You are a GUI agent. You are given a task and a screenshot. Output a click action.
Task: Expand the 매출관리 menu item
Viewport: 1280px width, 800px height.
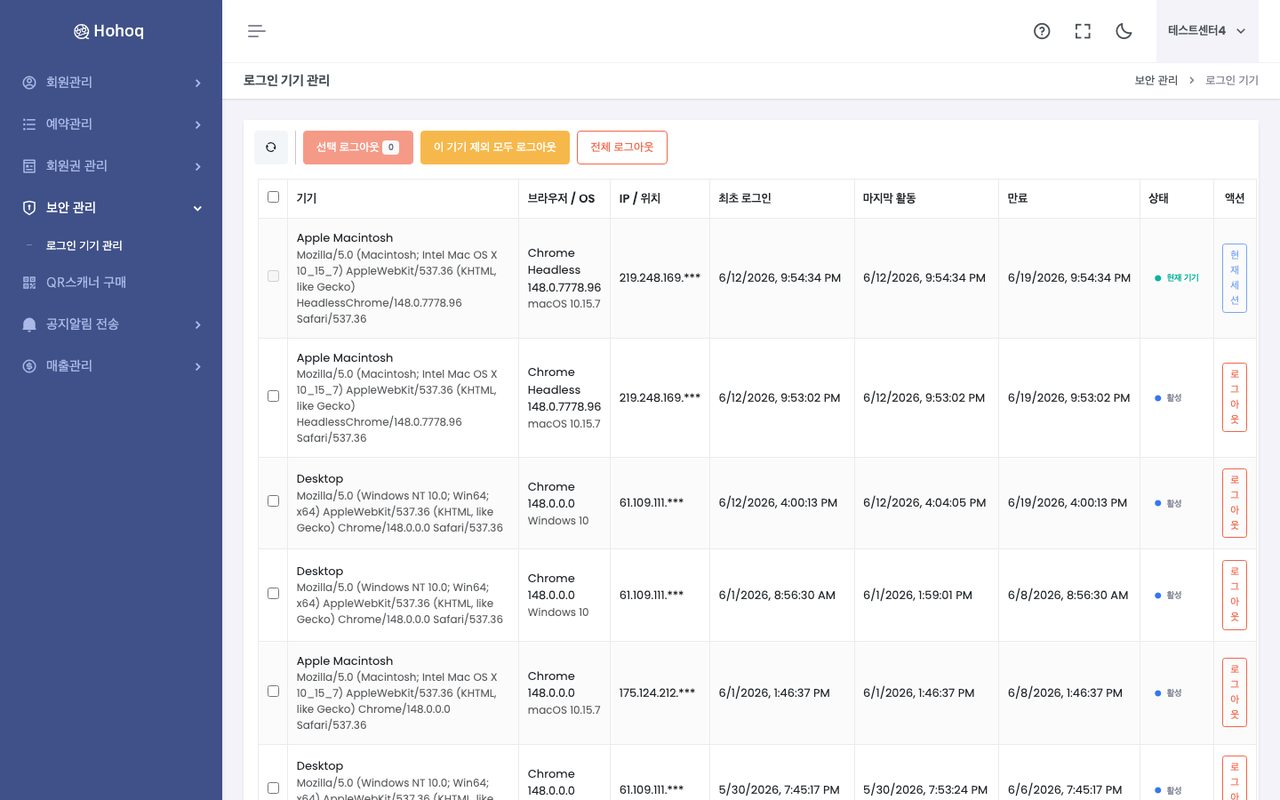(111, 366)
